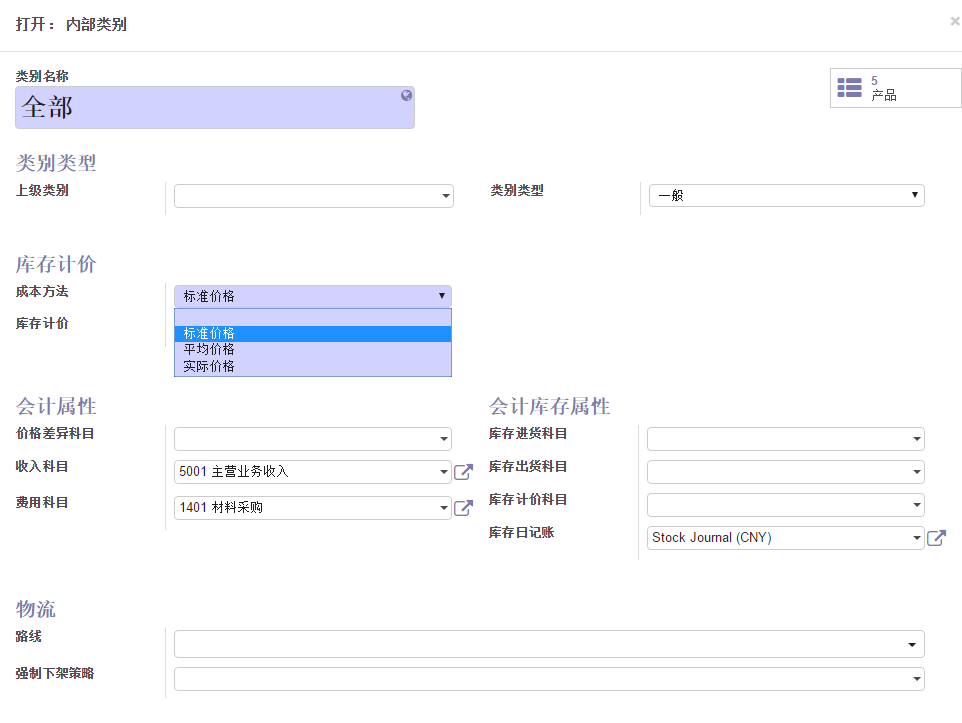Close the 内部类别 dialog
The height and width of the screenshot is (723, 962).
click(954, 20)
